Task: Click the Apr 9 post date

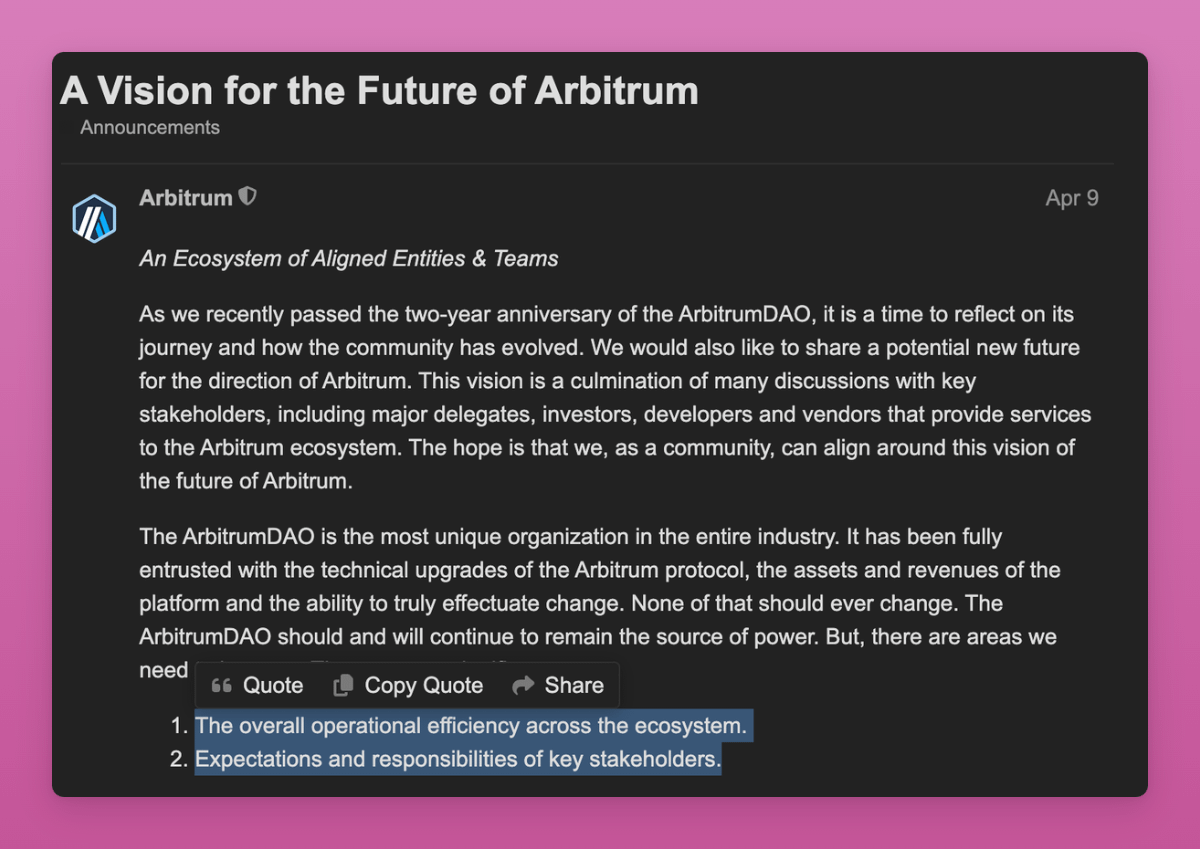Action: coord(1072,198)
